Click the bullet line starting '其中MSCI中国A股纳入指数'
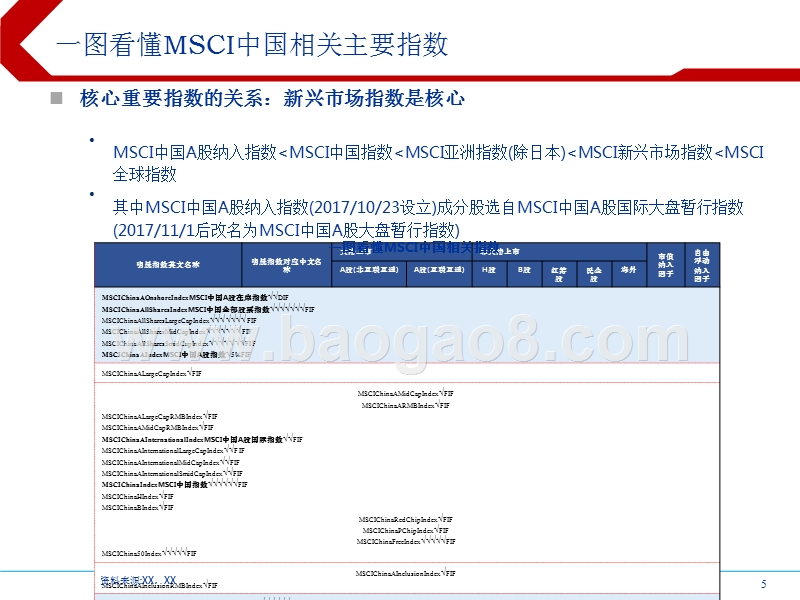 tap(428, 207)
